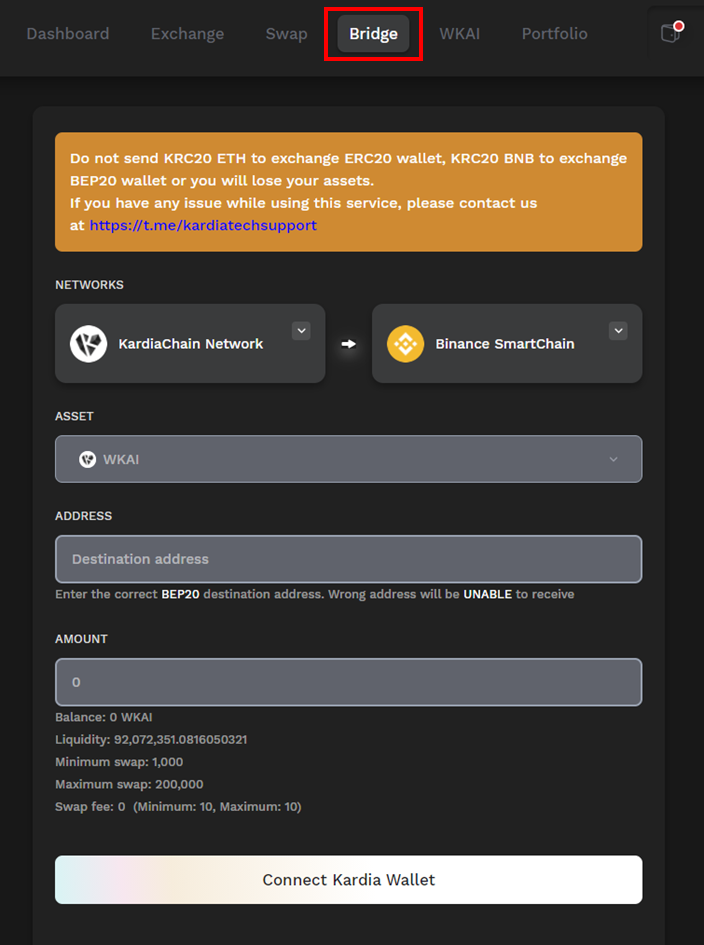Image resolution: width=704 pixels, height=945 pixels.
Task: Click the Amount input field
Action: click(348, 682)
